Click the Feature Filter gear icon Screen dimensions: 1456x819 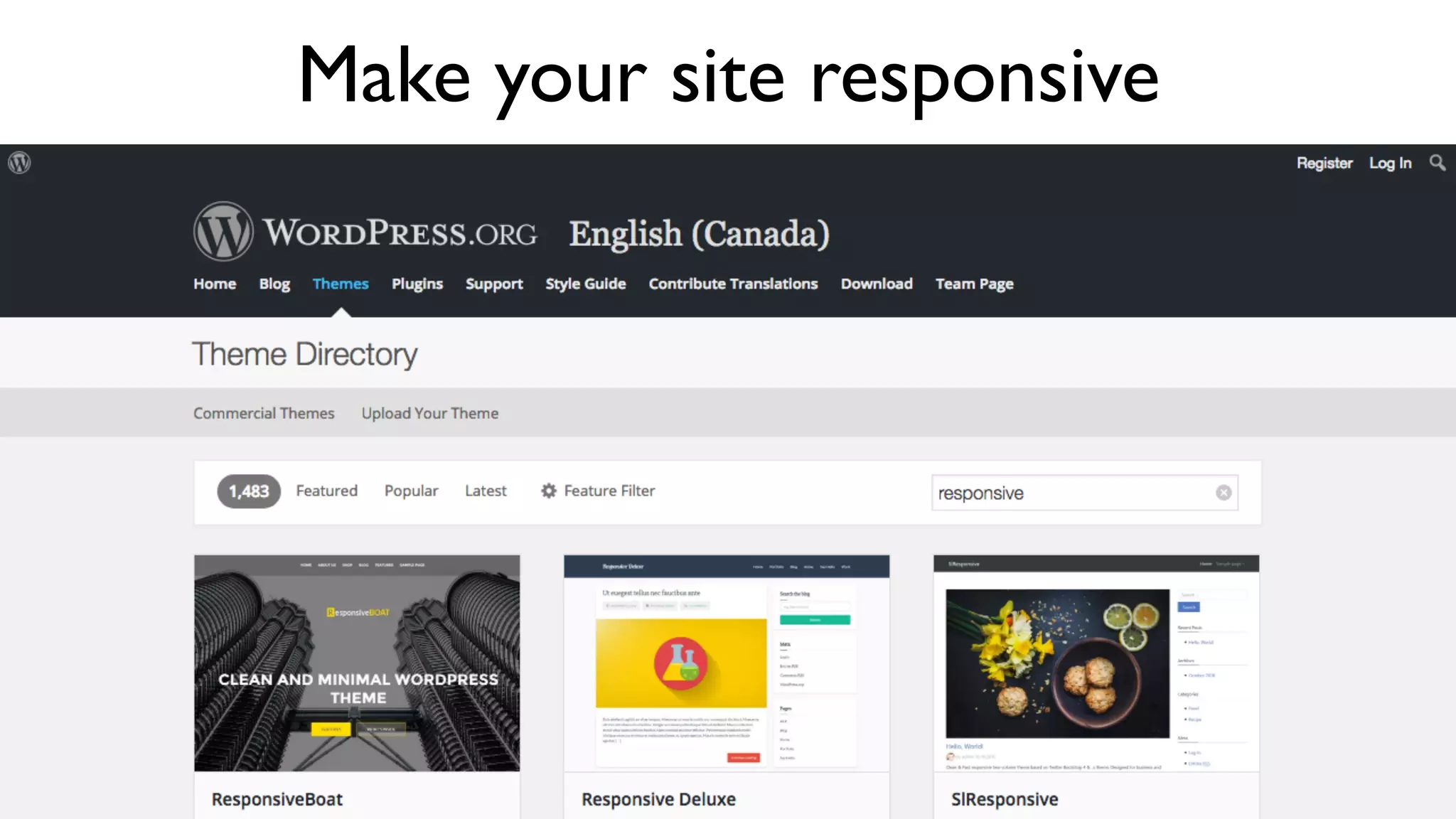tap(548, 491)
